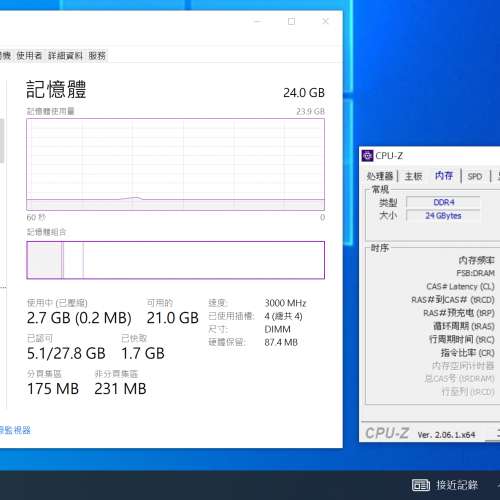The image size is (500, 500).
Task: Open the 服務 tab in Task Manager
Action: click(97, 55)
